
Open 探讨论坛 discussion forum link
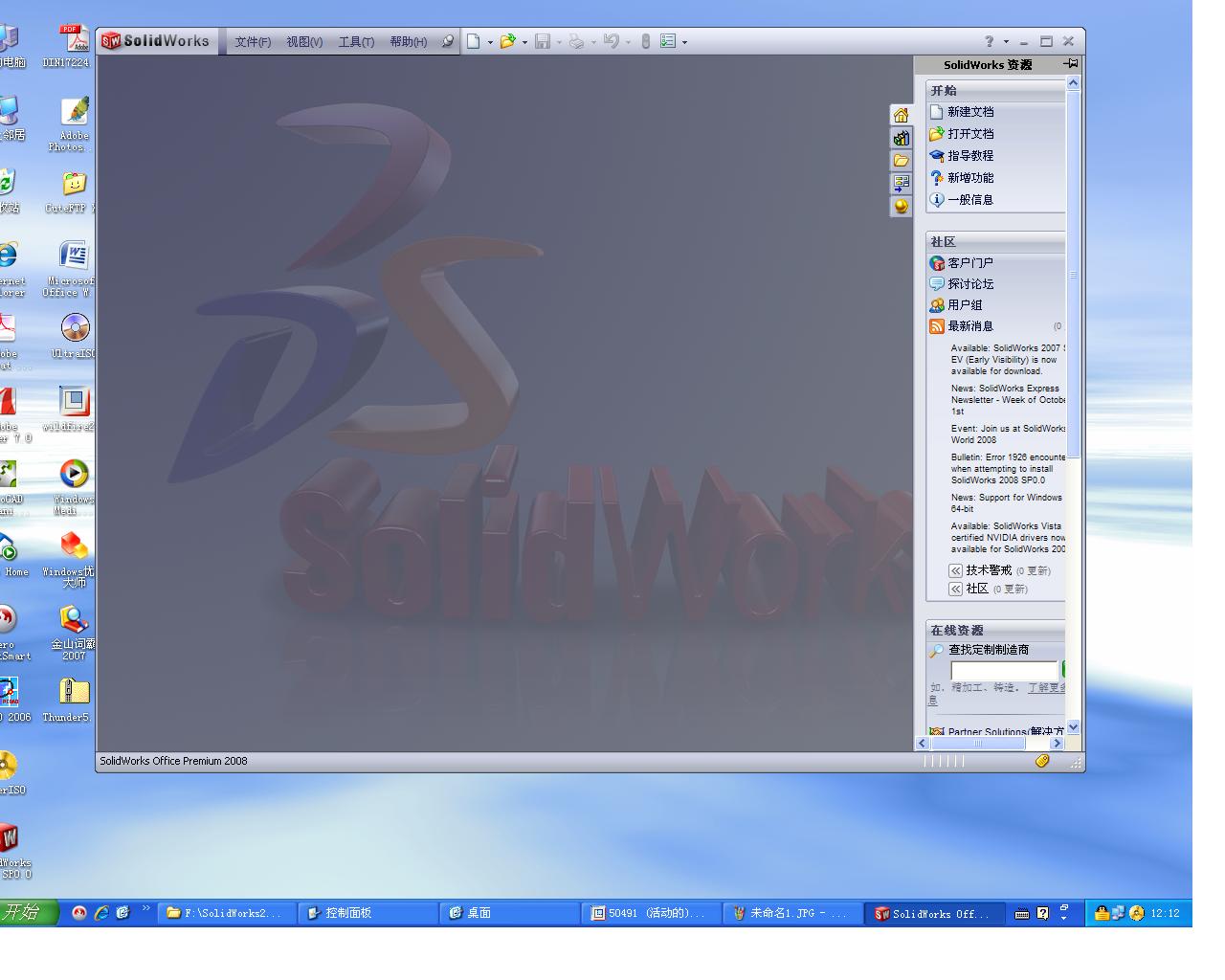click(962, 284)
